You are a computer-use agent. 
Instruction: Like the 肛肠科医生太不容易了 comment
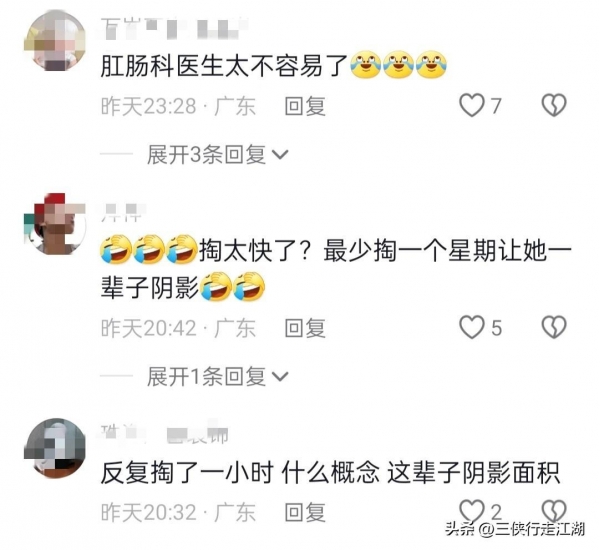pos(472,105)
